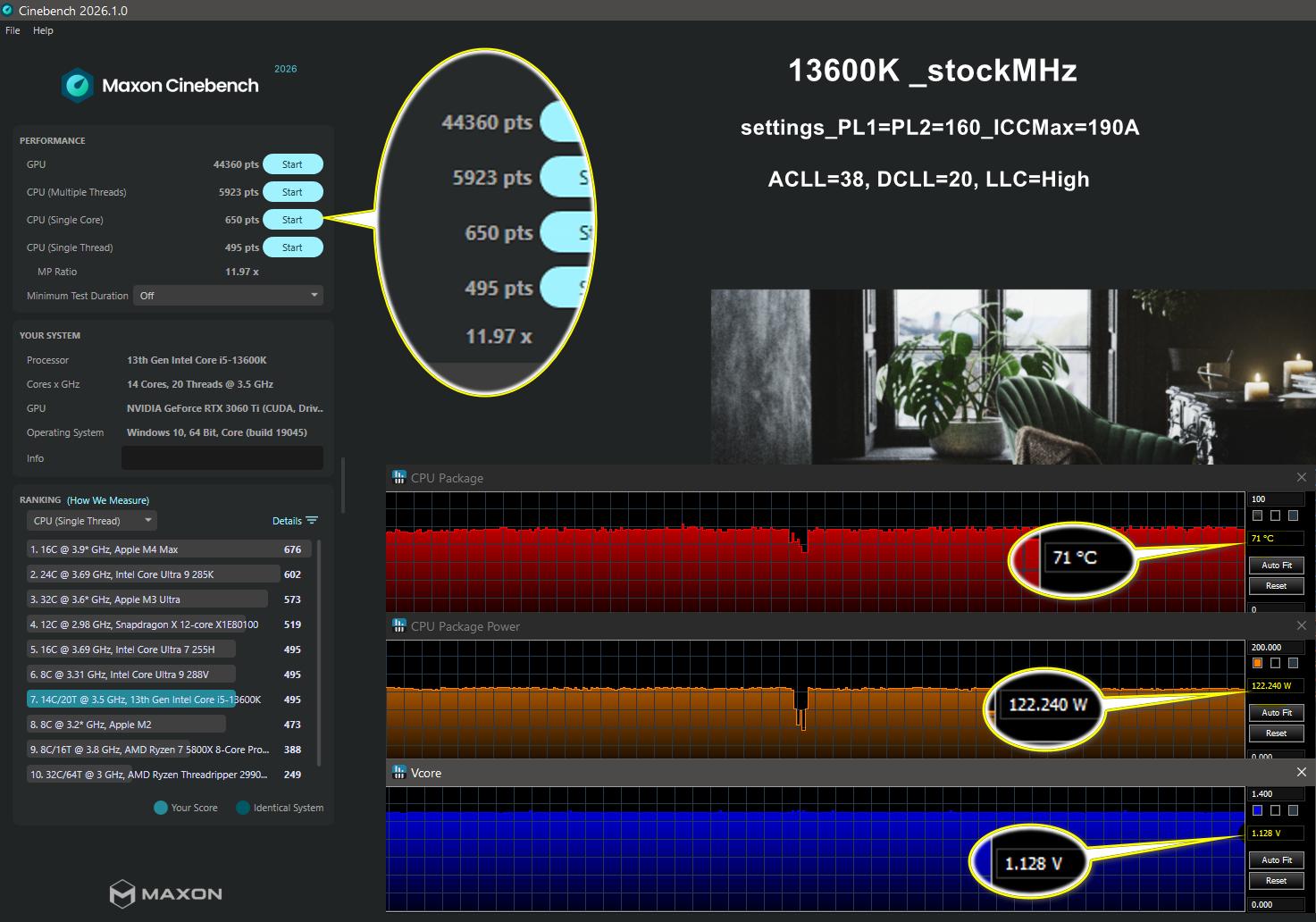Click the CPU Package graph window icon
This screenshot has width=1316, height=922.
pyautogui.click(x=398, y=478)
